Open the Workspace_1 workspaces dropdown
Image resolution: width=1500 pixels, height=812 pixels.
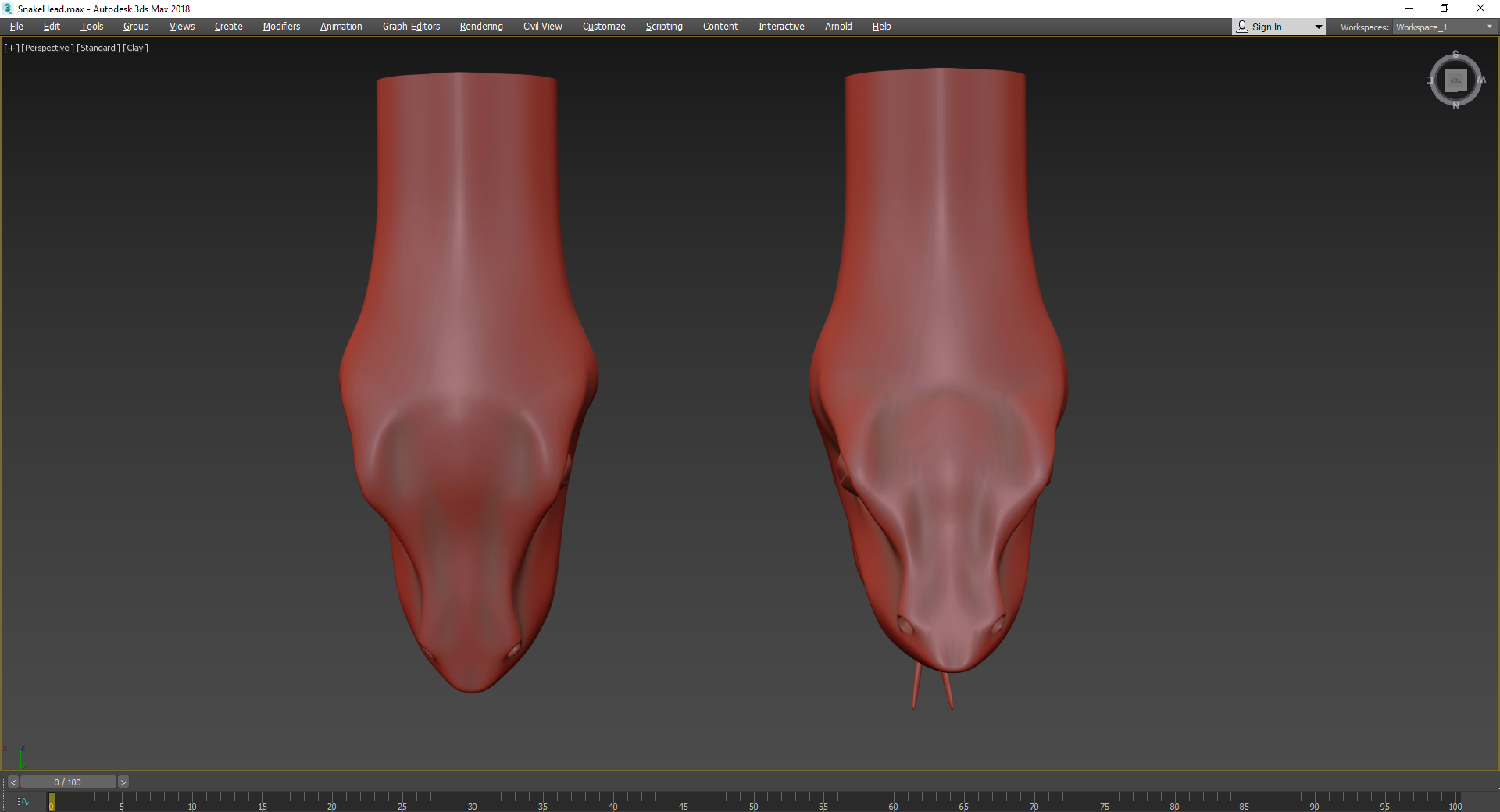click(x=1444, y=27)
